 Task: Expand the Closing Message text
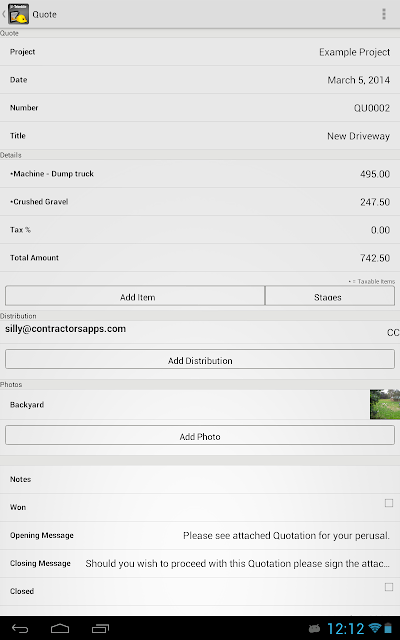[200, 563]
